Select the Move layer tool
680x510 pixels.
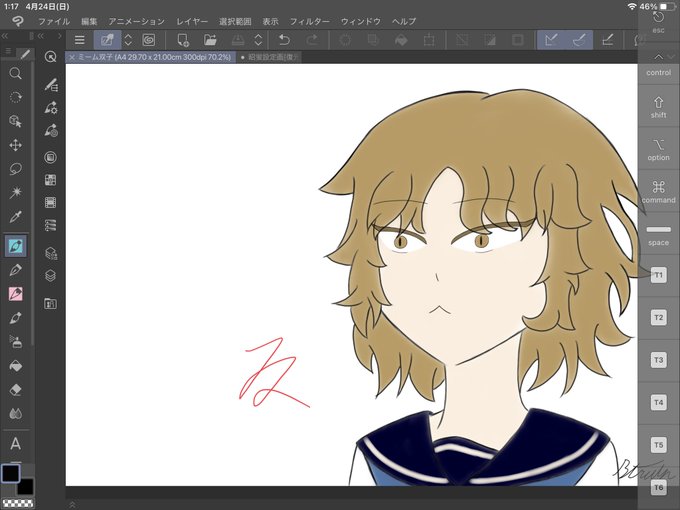point(16,145)
